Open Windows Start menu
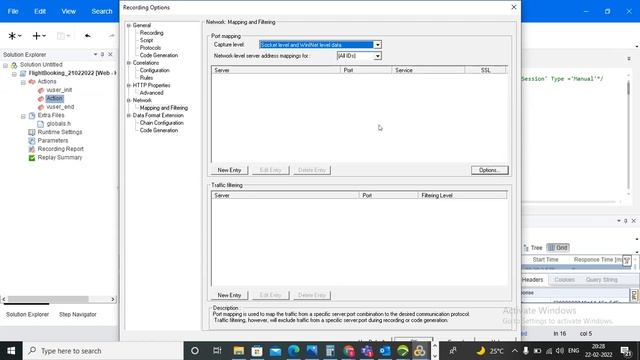This screenshot has width=640, height=360. (11, 351)
